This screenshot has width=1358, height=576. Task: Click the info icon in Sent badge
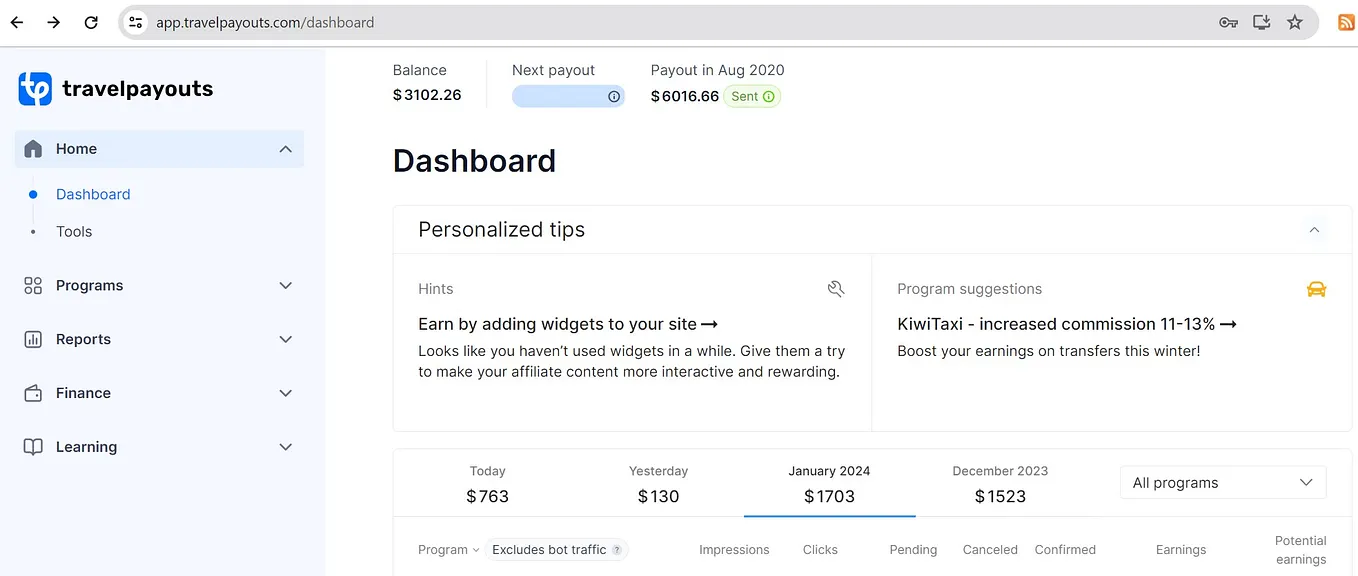coord(769,97)
